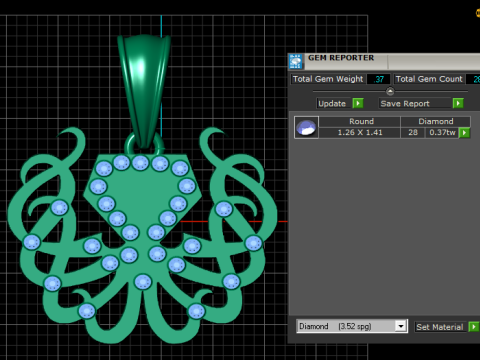Click the Total Gem Weight label
Image resolution: width=480 pixels, height=360 pixels.
click(x=328, y=79)
